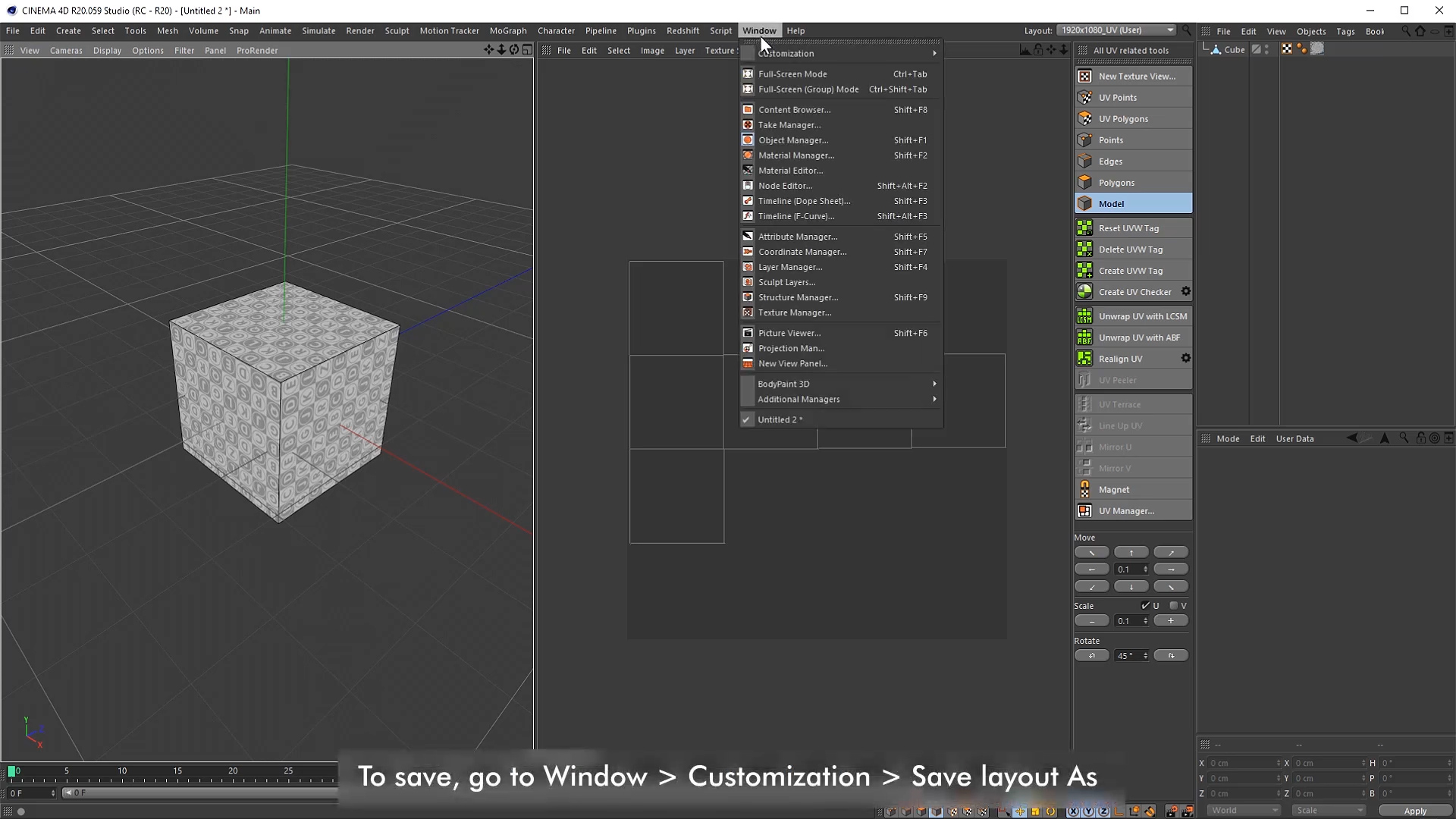Click the Rotate counterclockwise button
Screen dimensions: 1456x819
(x=1091, y=656)
